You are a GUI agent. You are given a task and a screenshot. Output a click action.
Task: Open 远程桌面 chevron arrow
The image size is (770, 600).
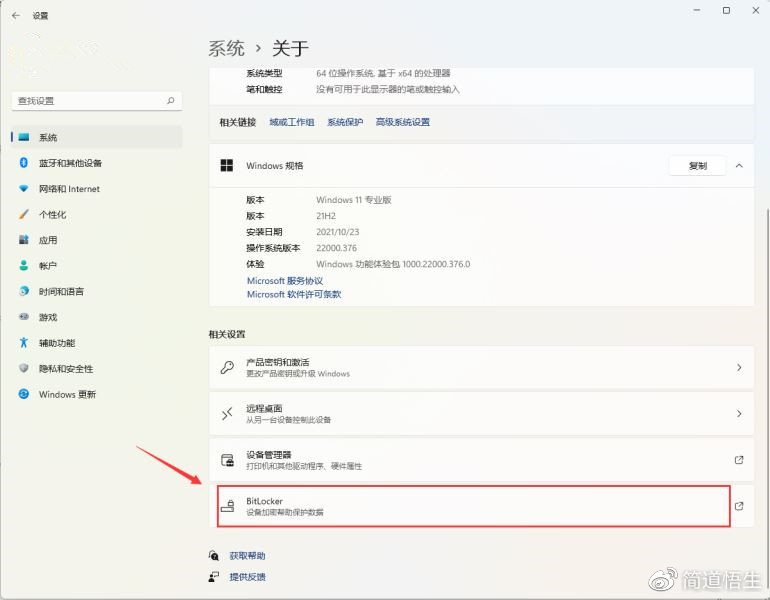(x=739, y=413)
